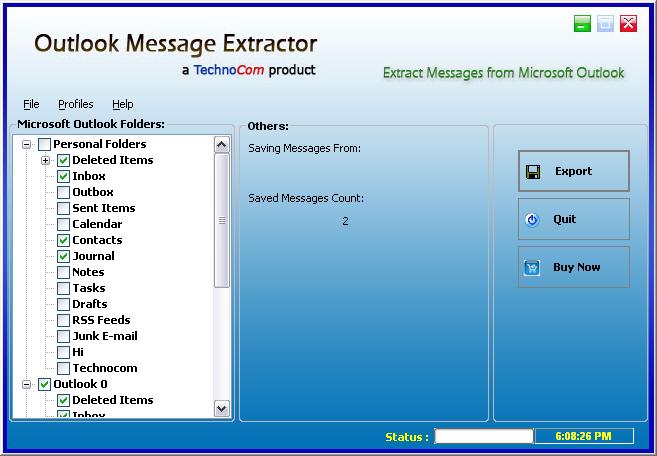Click the 'Saving Messages From:' label
Viewport: 657px width, 456px height.
click(304, 148)
